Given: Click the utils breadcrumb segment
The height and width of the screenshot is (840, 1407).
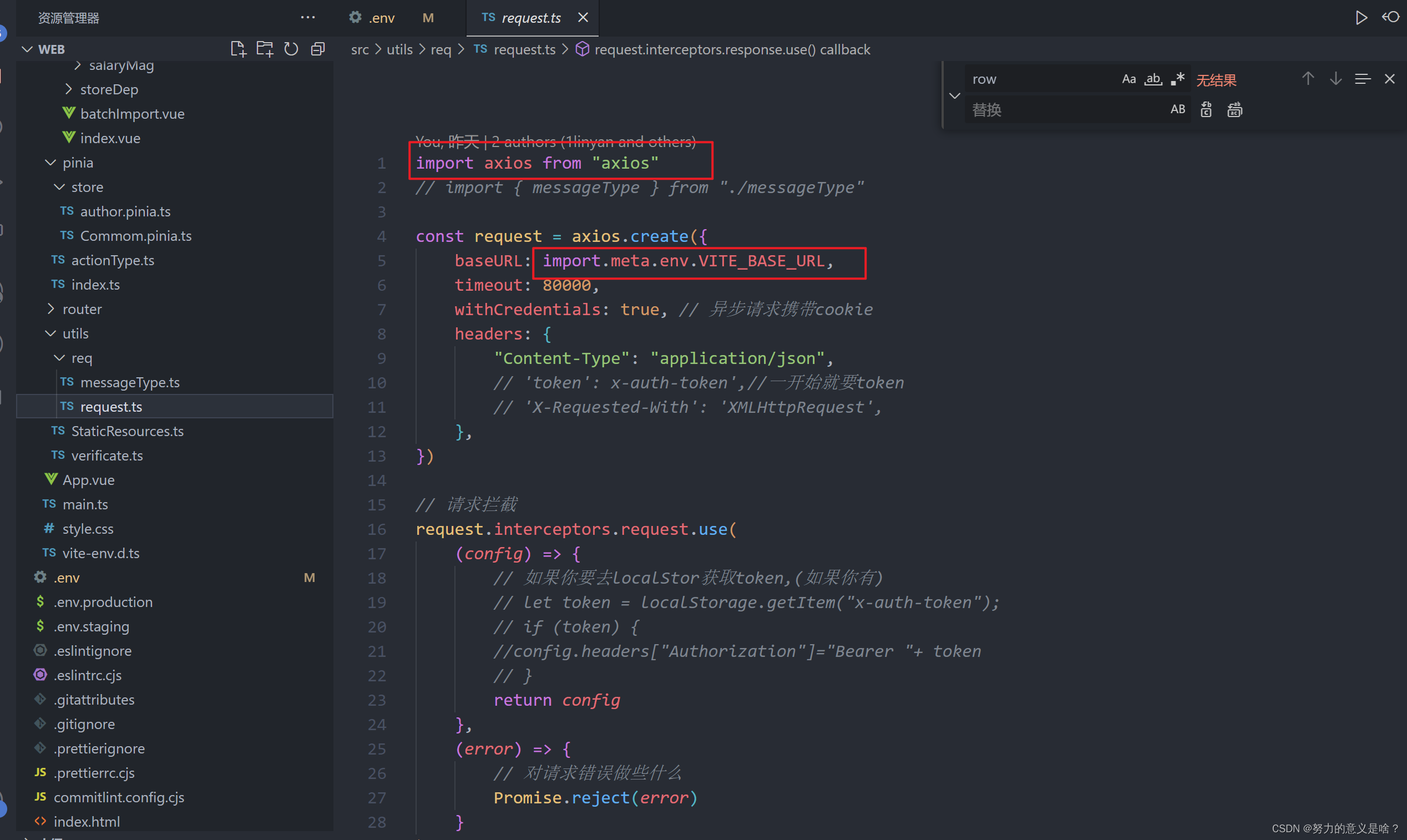Looking at the screenshot, I should 399,49.
